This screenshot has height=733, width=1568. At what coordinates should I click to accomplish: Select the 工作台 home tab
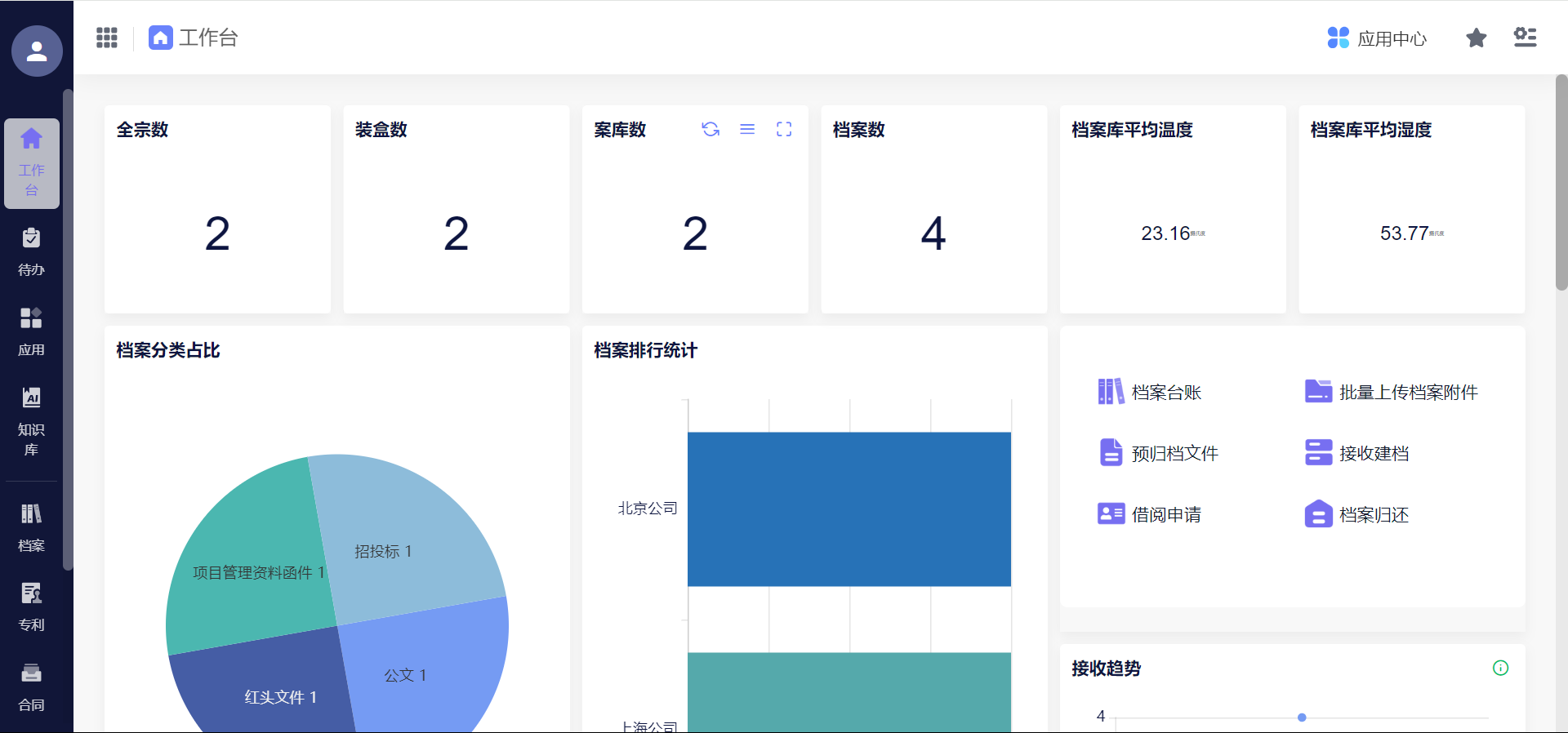[194, 38]
